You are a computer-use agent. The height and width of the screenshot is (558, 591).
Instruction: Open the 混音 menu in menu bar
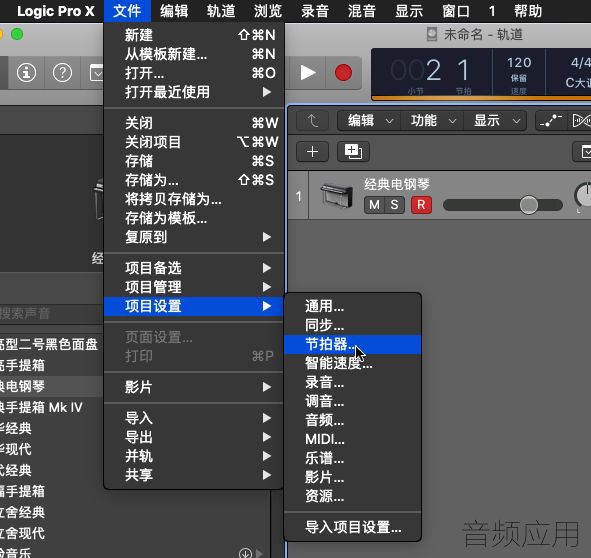[x=362, y=11]
